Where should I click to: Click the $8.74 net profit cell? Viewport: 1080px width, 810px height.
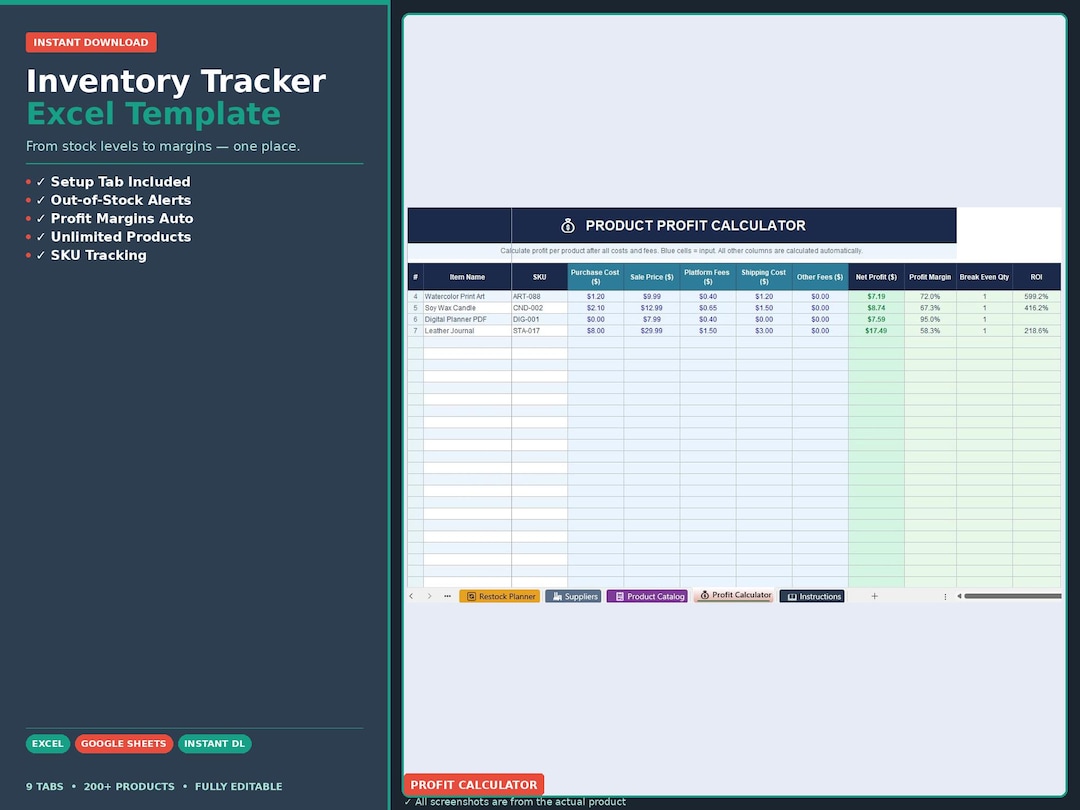876,308
